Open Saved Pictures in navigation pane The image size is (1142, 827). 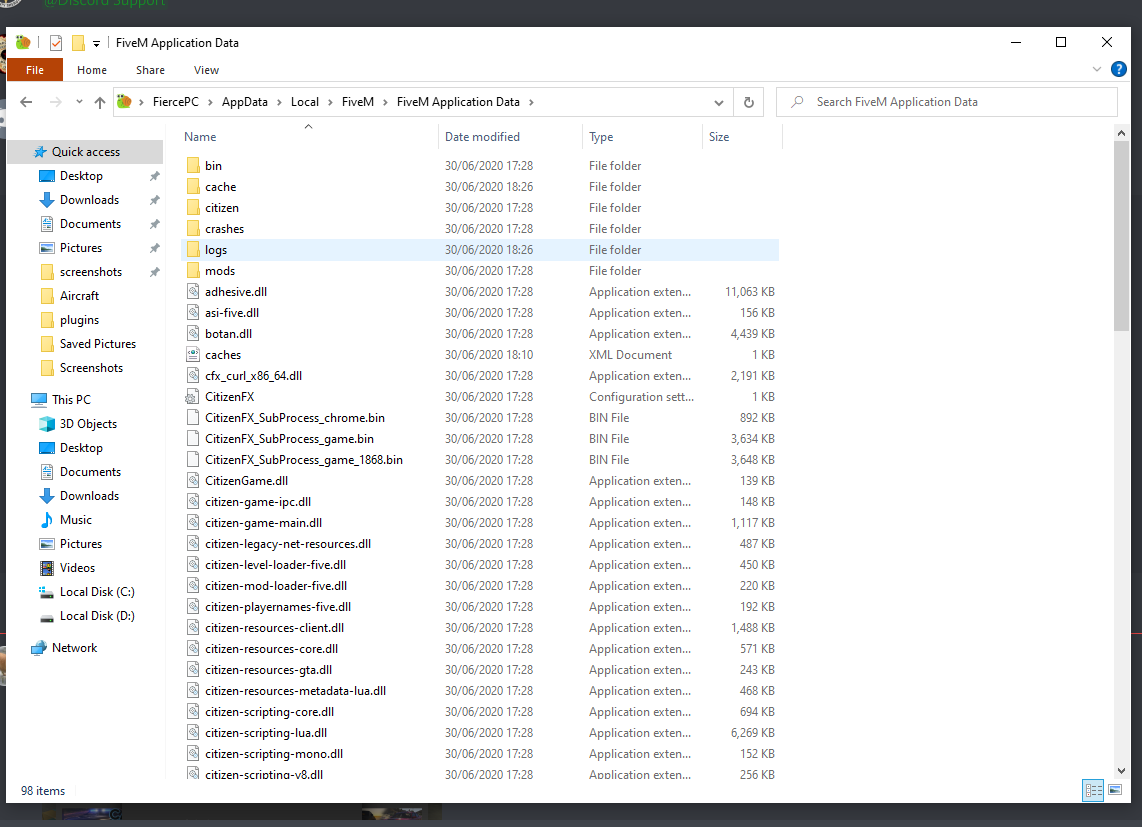98,344
